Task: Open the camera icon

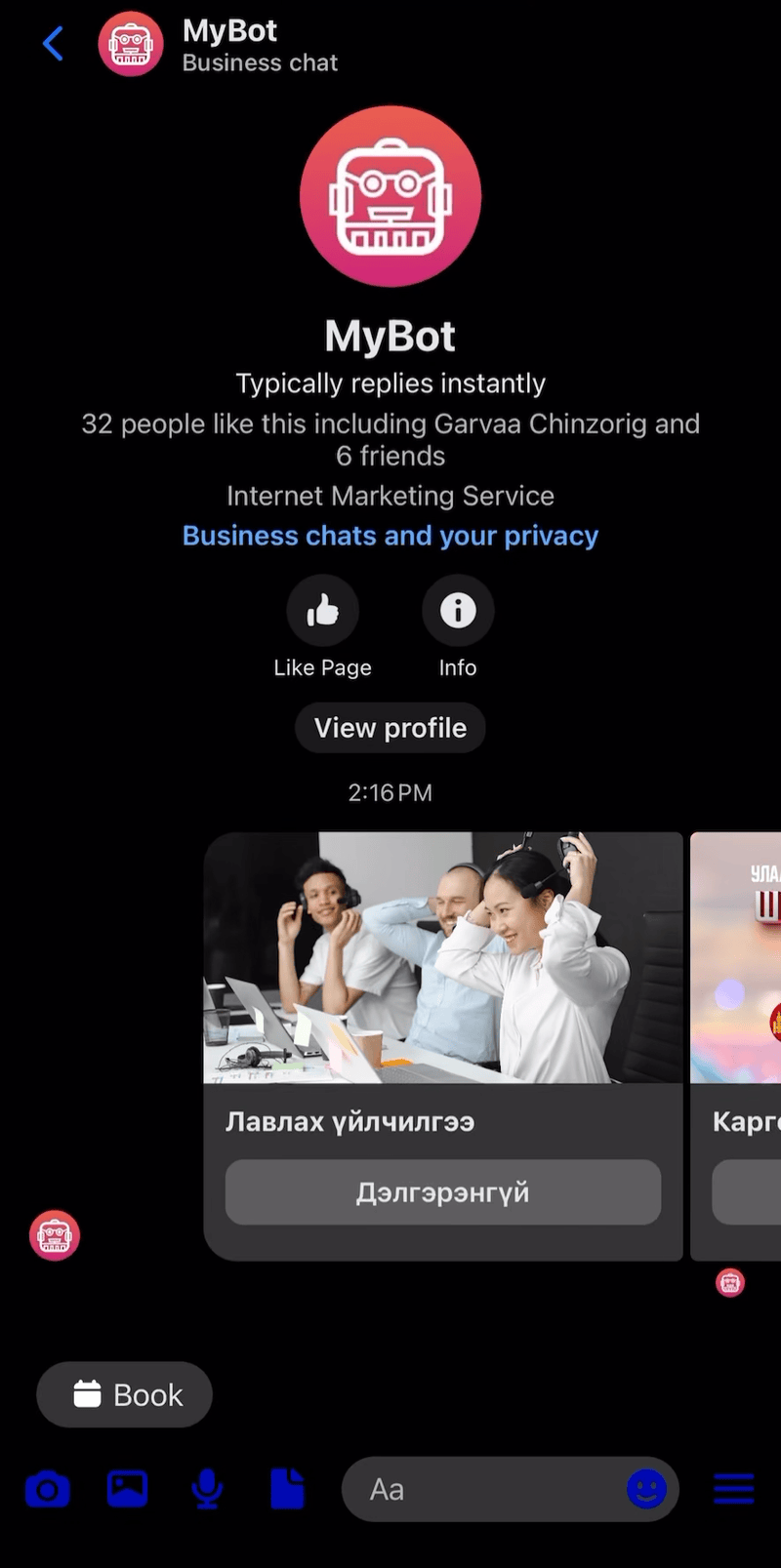Action: 47,1490
